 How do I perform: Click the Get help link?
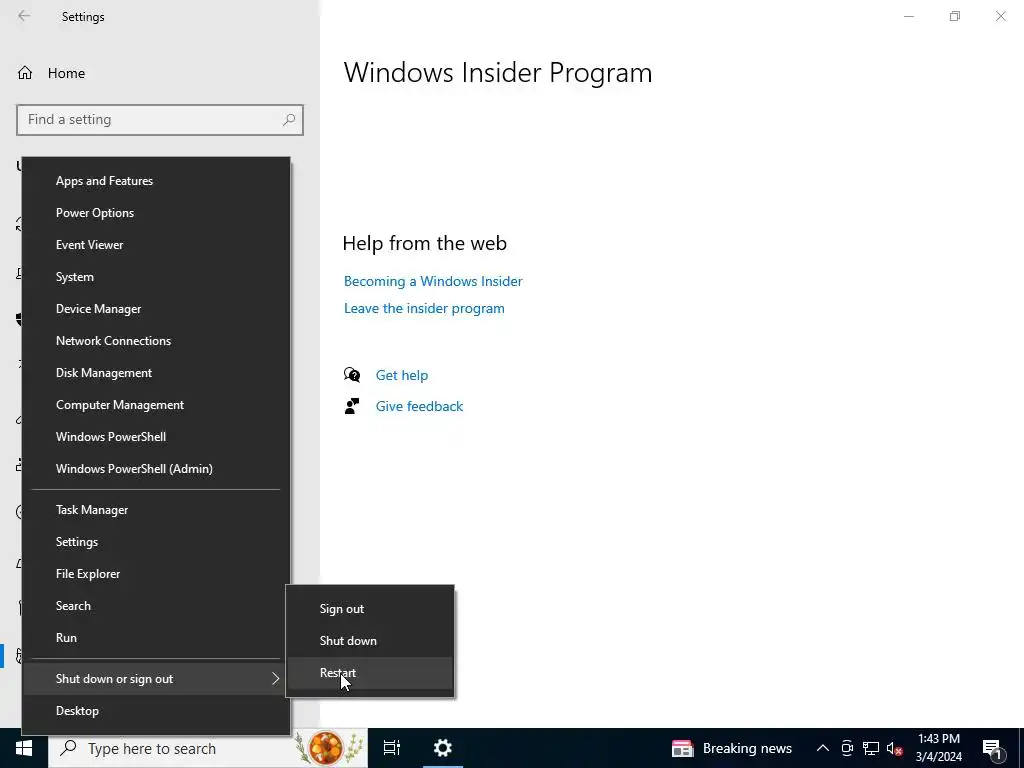(x=402, y=376)
